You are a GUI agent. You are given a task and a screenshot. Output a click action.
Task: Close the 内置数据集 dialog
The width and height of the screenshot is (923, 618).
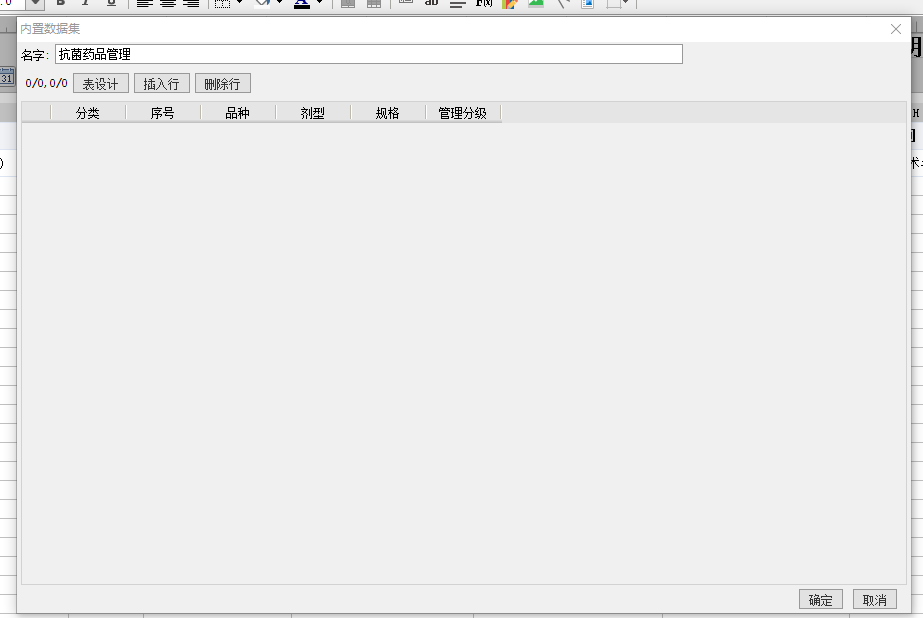click(896, 29)
